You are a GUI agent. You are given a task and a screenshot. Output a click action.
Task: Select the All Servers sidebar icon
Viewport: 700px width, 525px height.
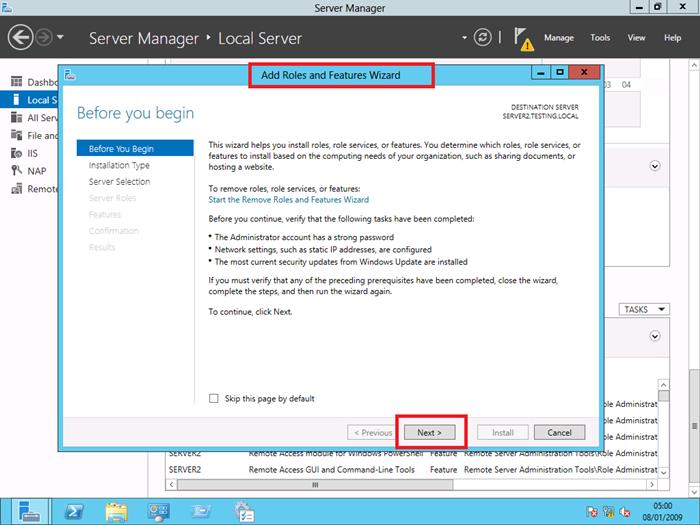pyautogui.click(x=17, y=117)
